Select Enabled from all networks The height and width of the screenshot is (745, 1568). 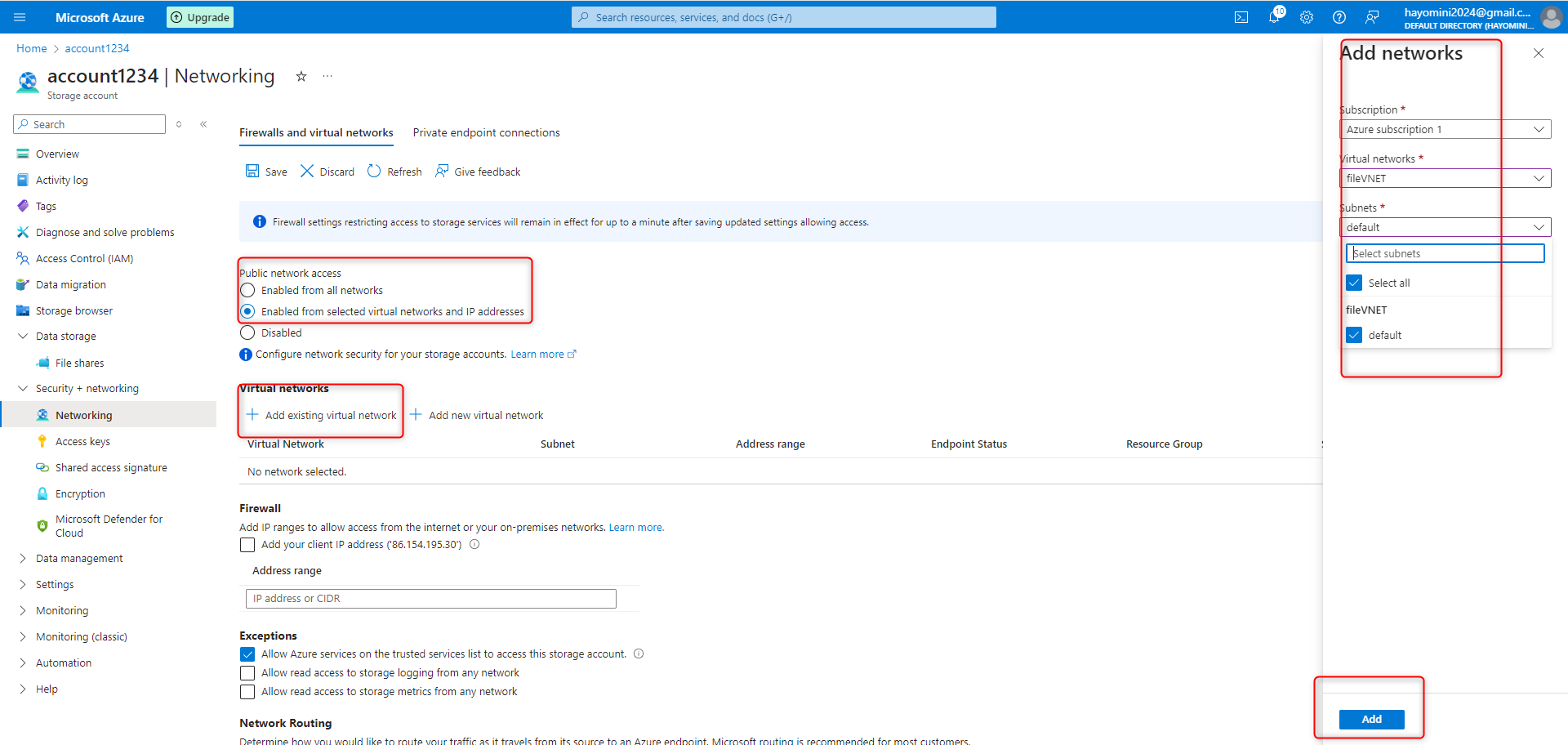tap(247, 290)
